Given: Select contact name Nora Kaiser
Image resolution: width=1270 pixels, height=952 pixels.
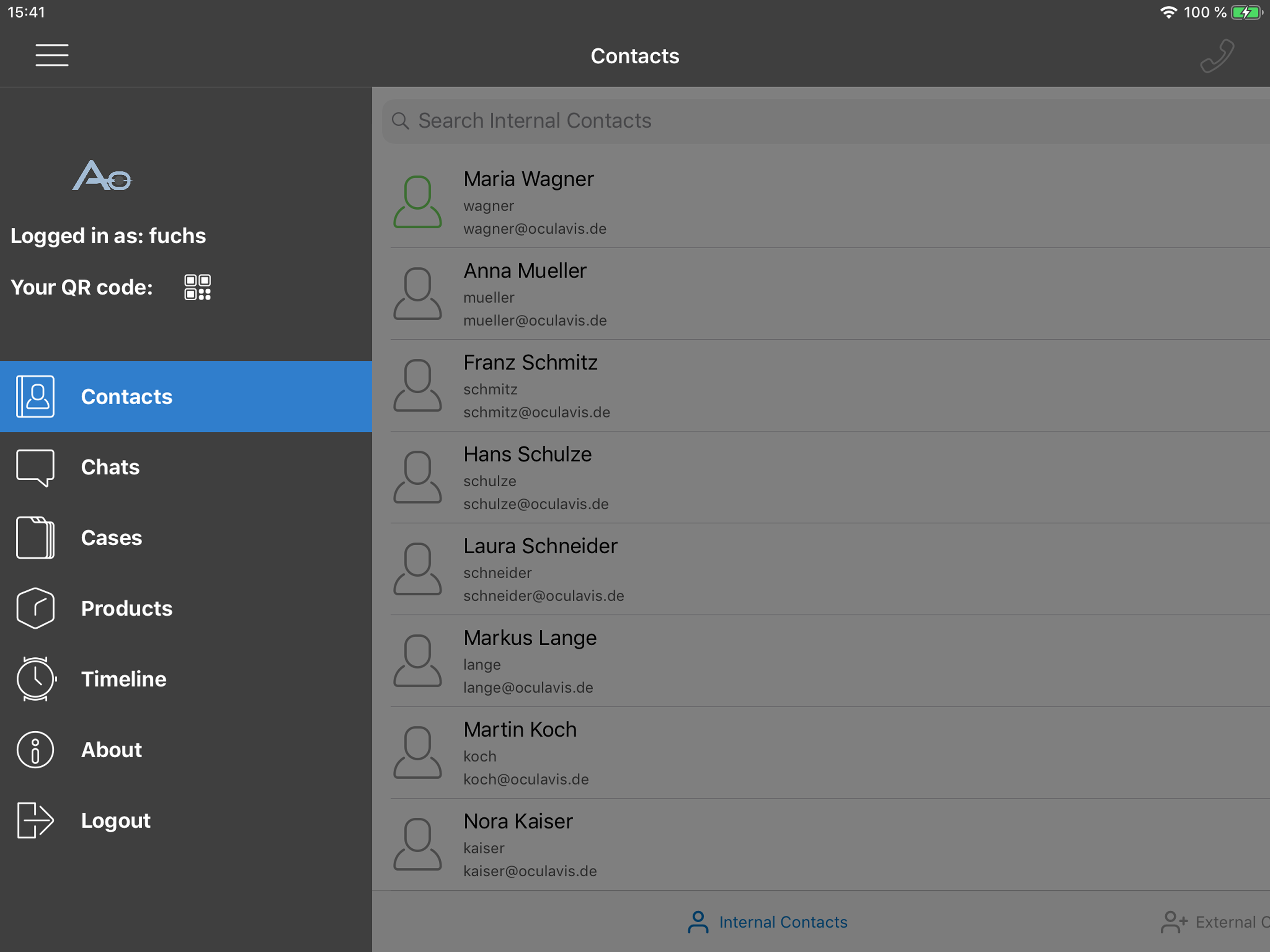Looking at the screenshot, I should click(518, 822).
